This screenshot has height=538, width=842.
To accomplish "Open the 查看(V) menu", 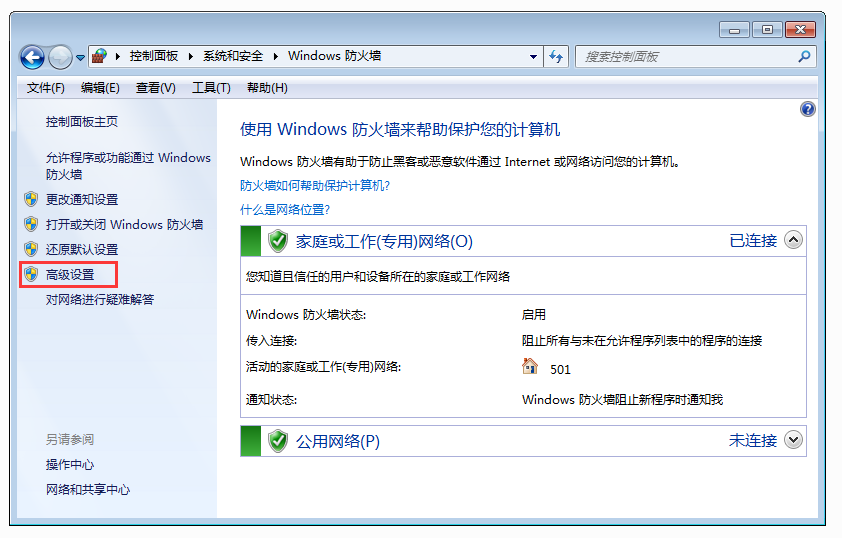I will 156,88.
